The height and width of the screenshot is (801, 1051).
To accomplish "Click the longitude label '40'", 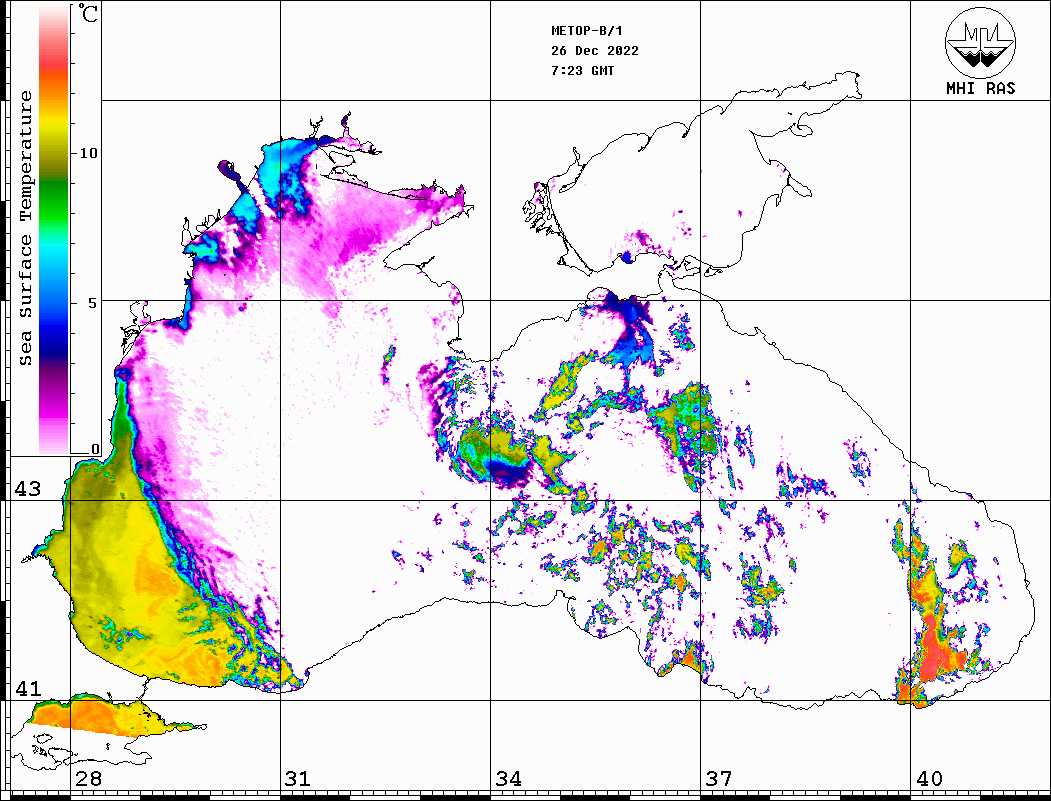I will tap(929, 779).
